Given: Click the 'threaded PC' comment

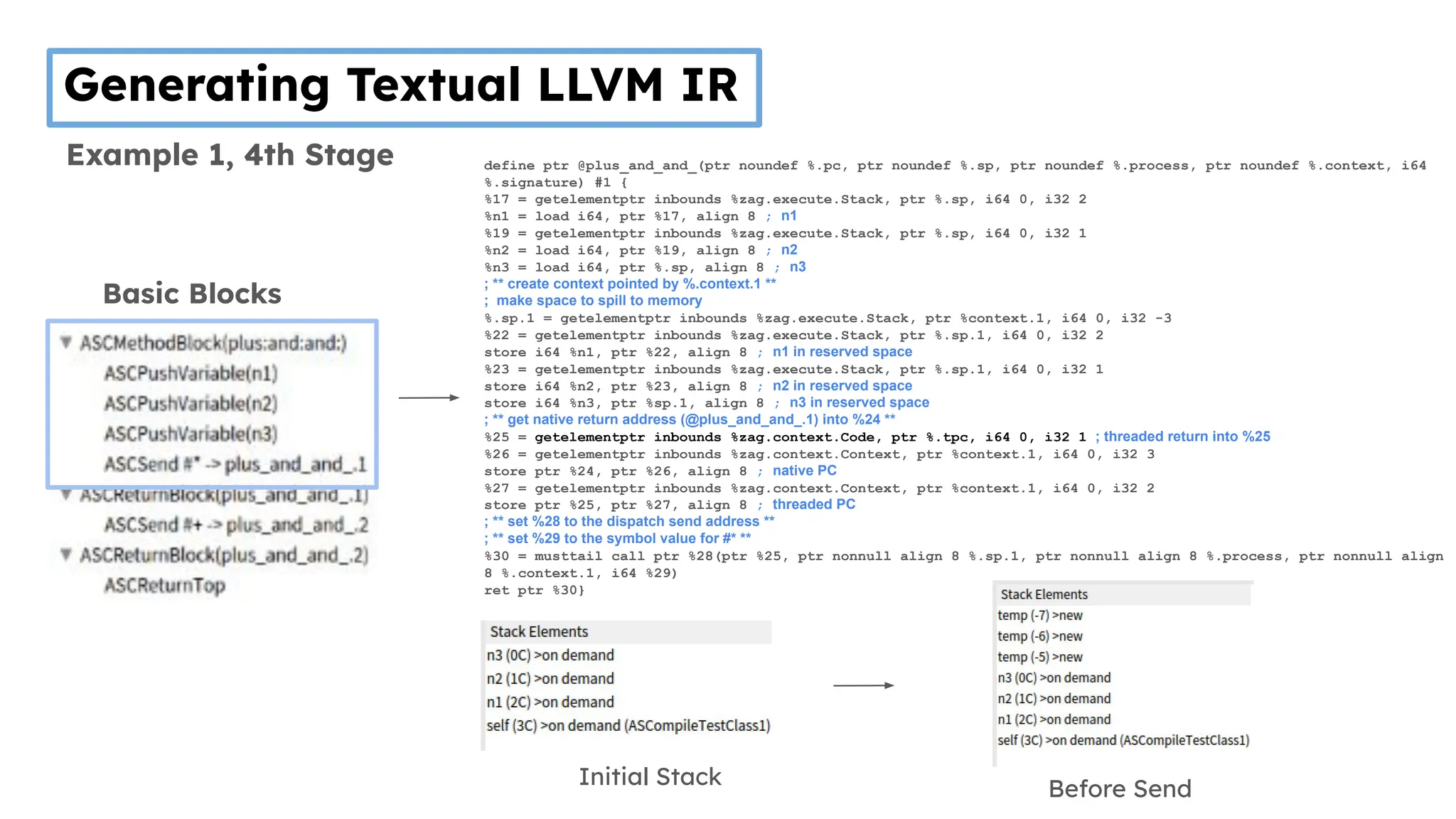Looking at the screenshot, I should coord(813,505).
